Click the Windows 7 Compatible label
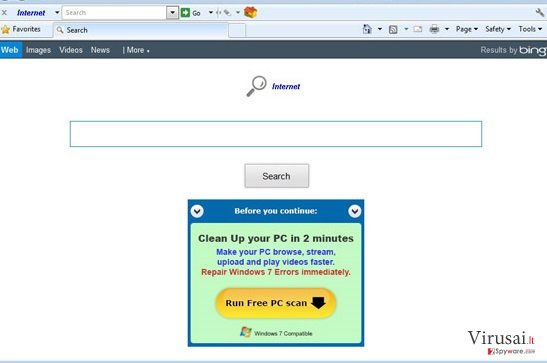Image resolution: width=547 pixels, height=363 pixels. [x=283, y=333]
